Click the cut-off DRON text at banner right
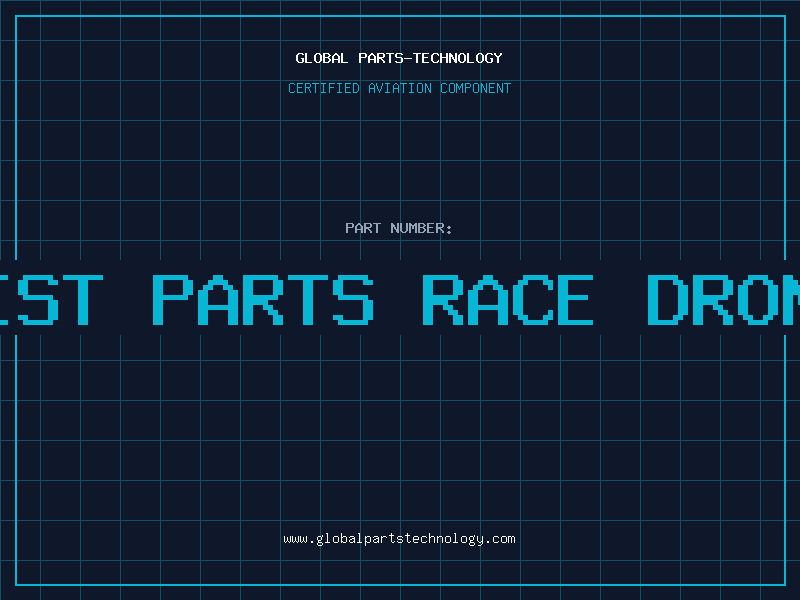800x600 pixels. pyautogui.click(x=723, y=299)
